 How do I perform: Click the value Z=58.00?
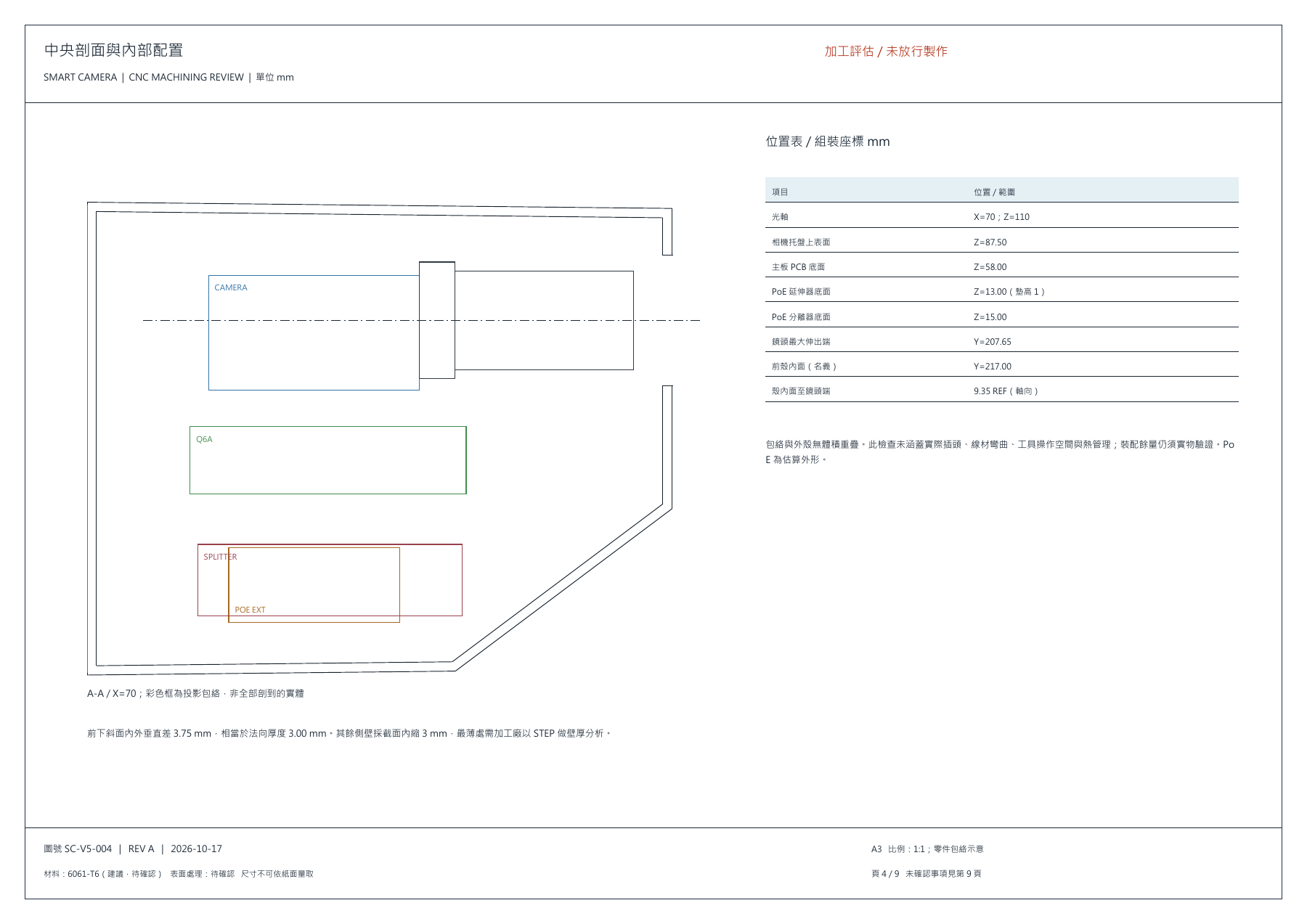coord(990,267)
